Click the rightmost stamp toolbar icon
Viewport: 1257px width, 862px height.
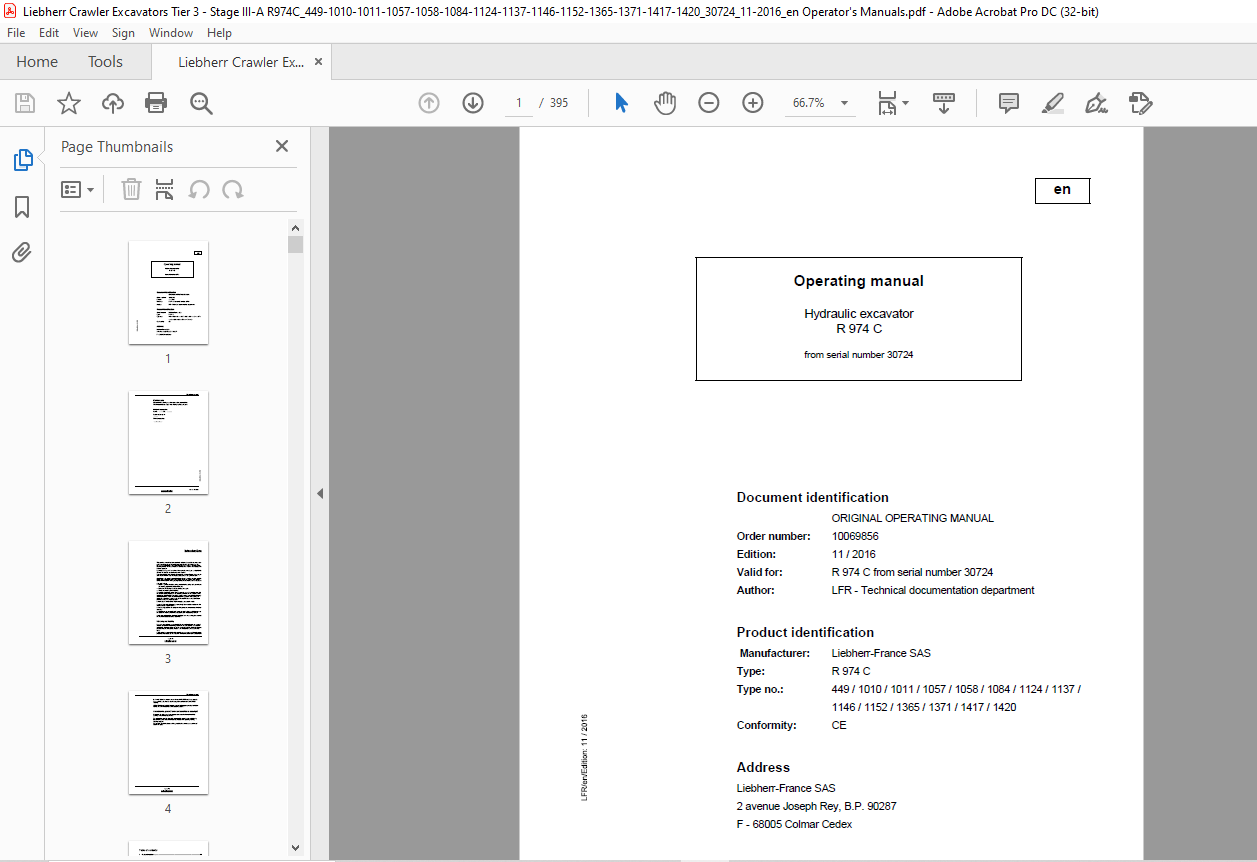pos(1141,103)
